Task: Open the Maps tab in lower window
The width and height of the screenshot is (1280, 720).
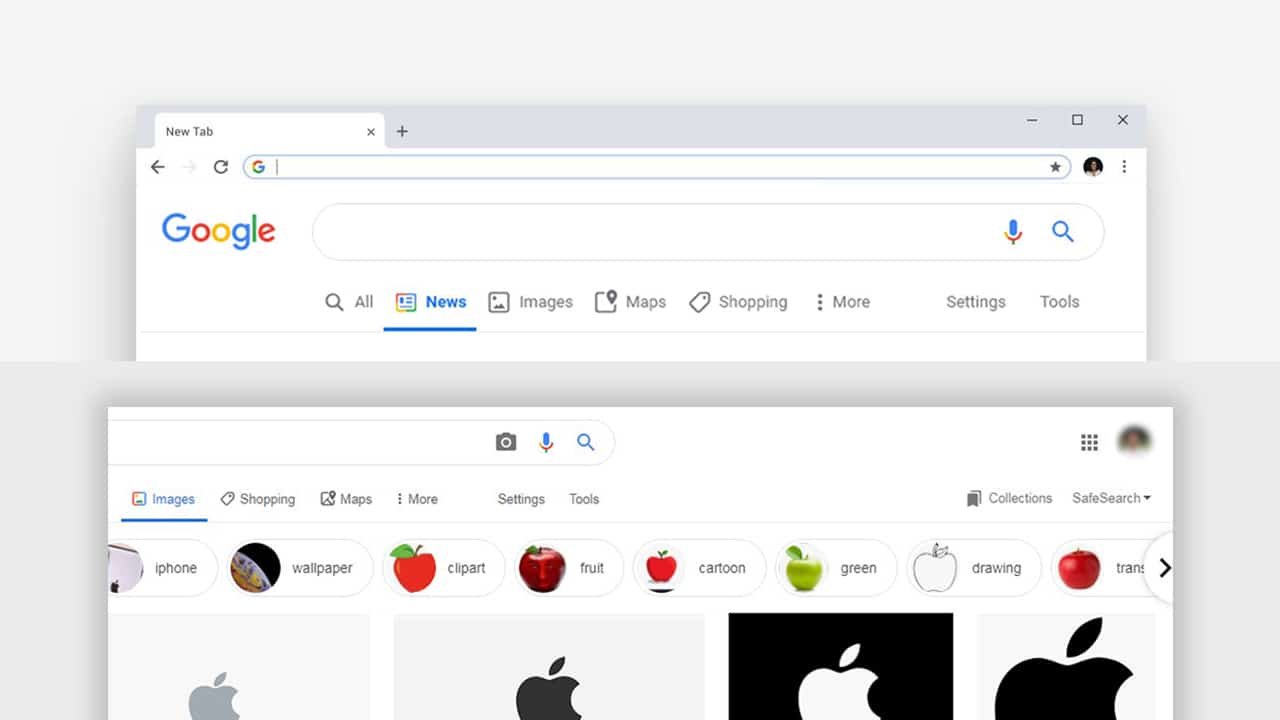Action: tap(346, 499)
